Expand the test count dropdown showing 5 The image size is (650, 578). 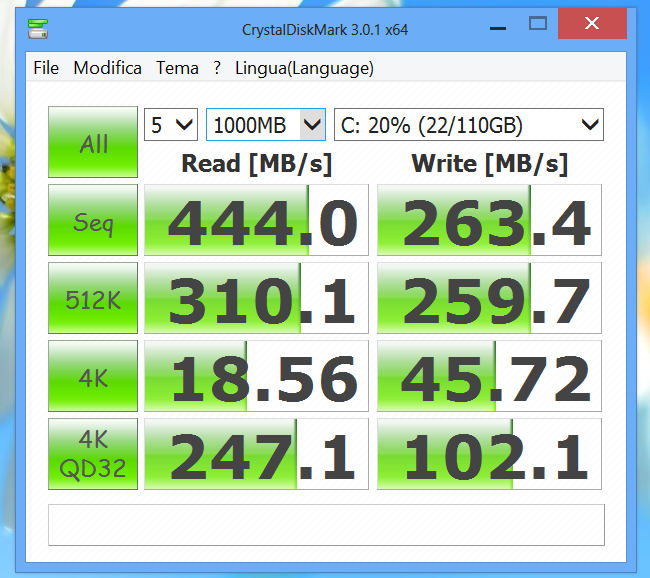click(x=171, y=124)
